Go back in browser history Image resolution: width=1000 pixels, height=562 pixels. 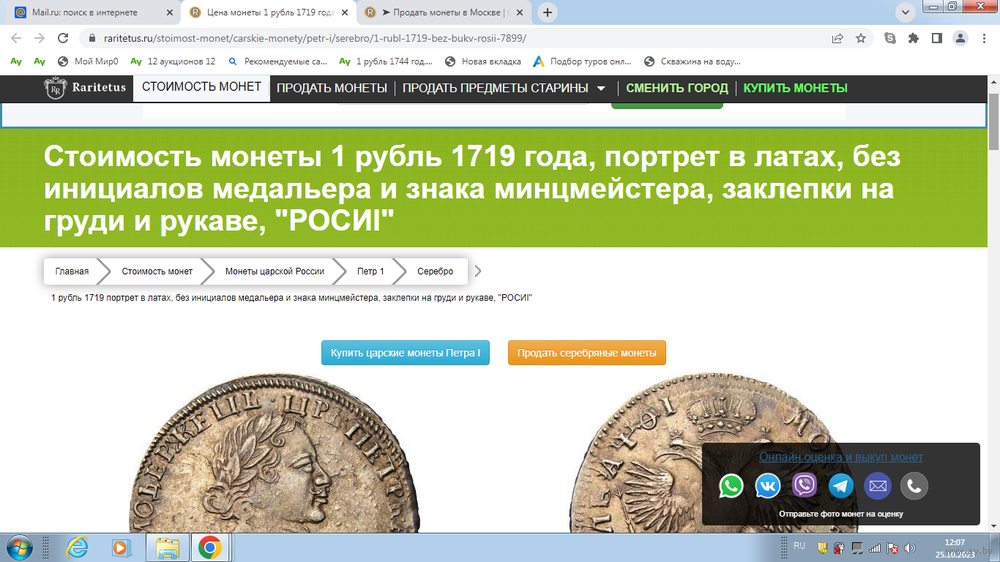17,38
